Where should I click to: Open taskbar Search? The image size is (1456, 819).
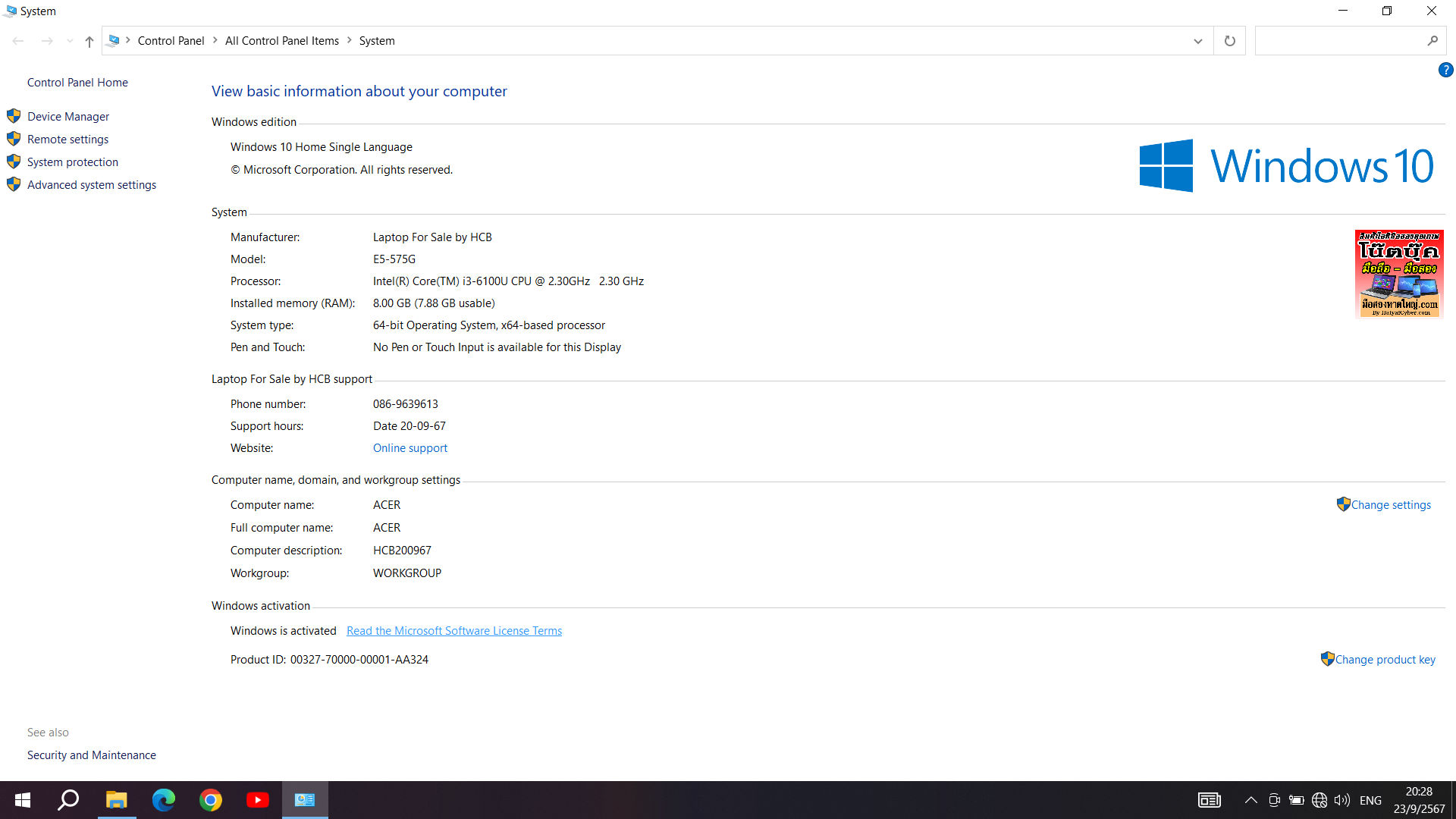pos(69,800)
